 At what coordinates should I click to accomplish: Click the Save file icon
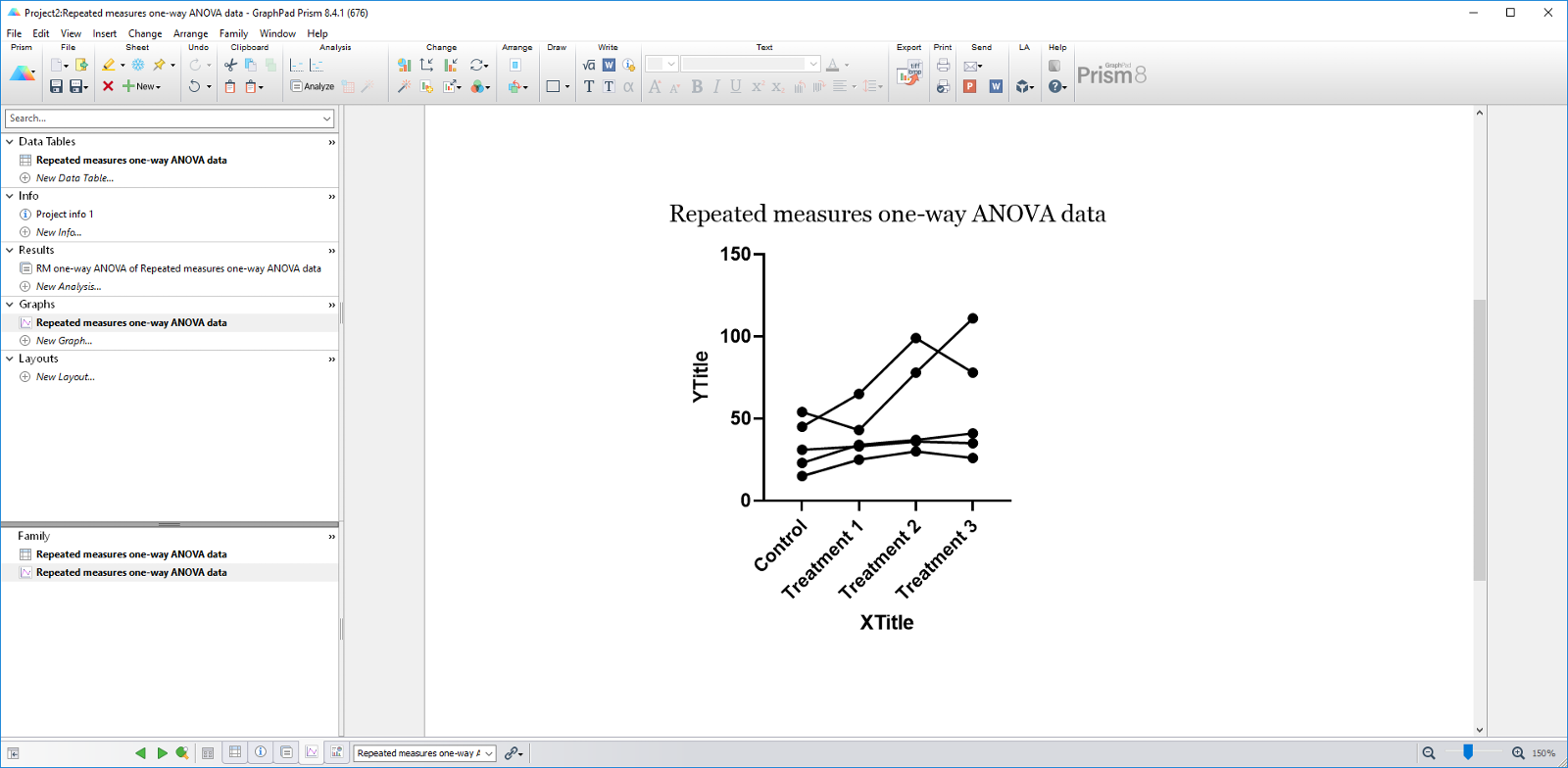56,86
